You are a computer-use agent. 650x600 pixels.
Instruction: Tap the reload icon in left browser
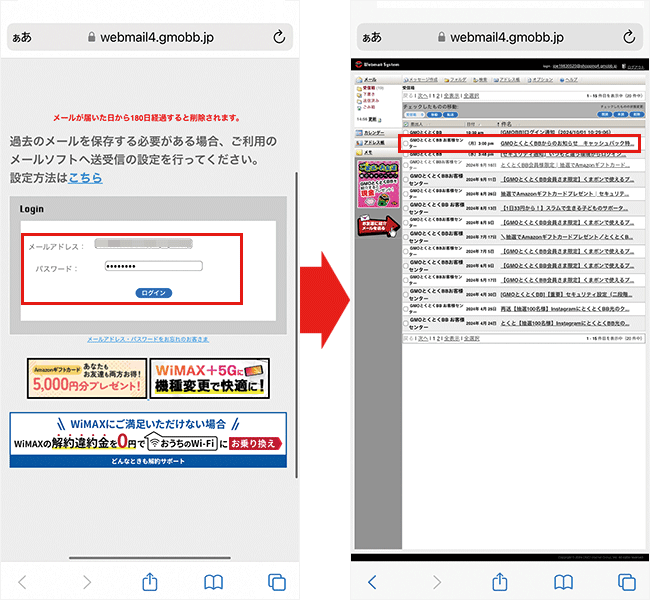[279, 37]
